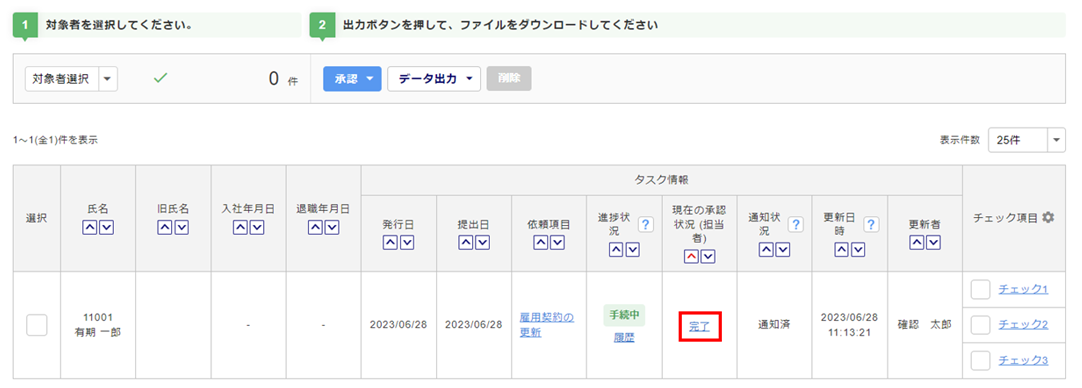1082x388 pixels.
Task: Sort 更新日時 column descending
Action: tap(858, 250)
